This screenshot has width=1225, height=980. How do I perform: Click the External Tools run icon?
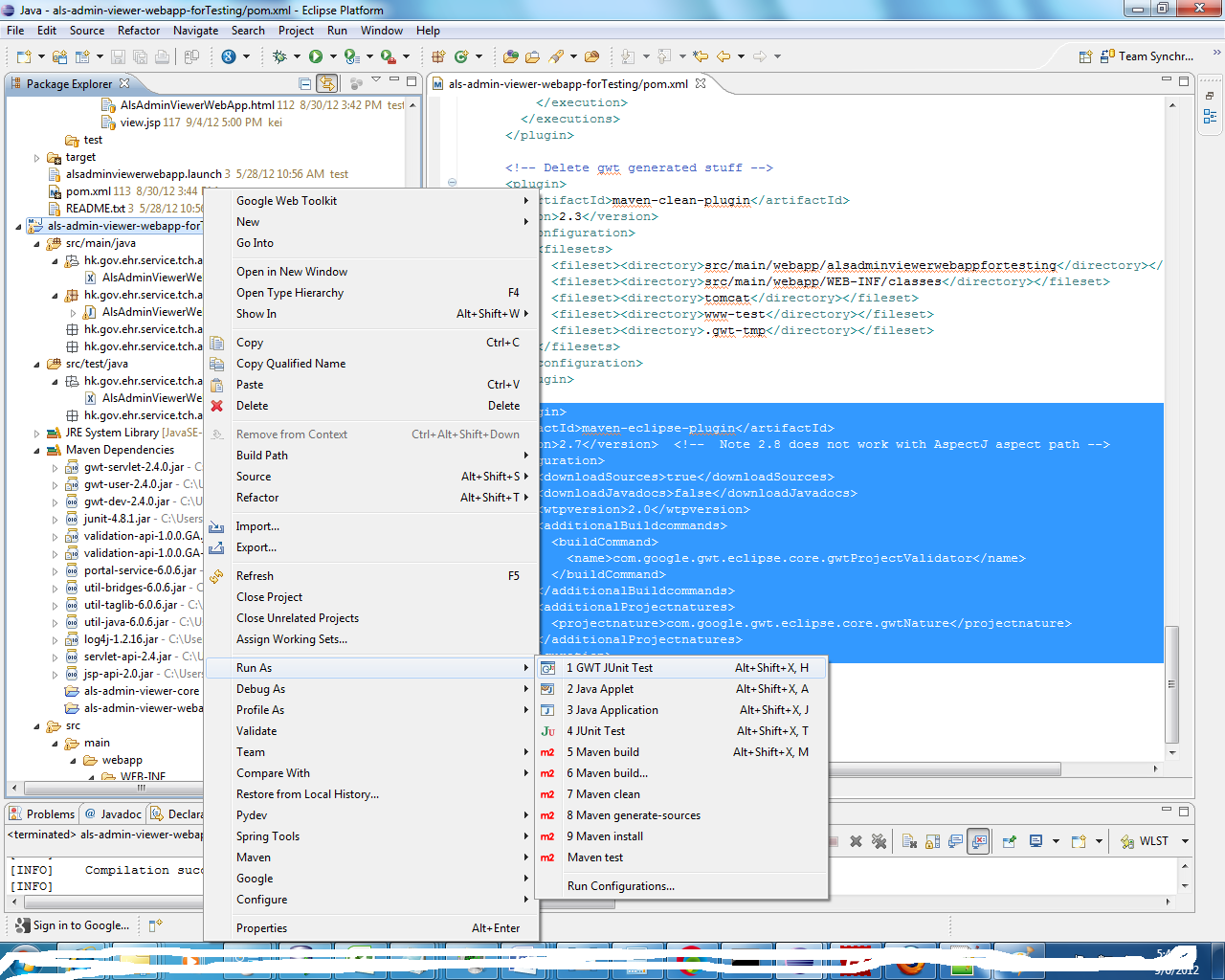pos(389,56)
